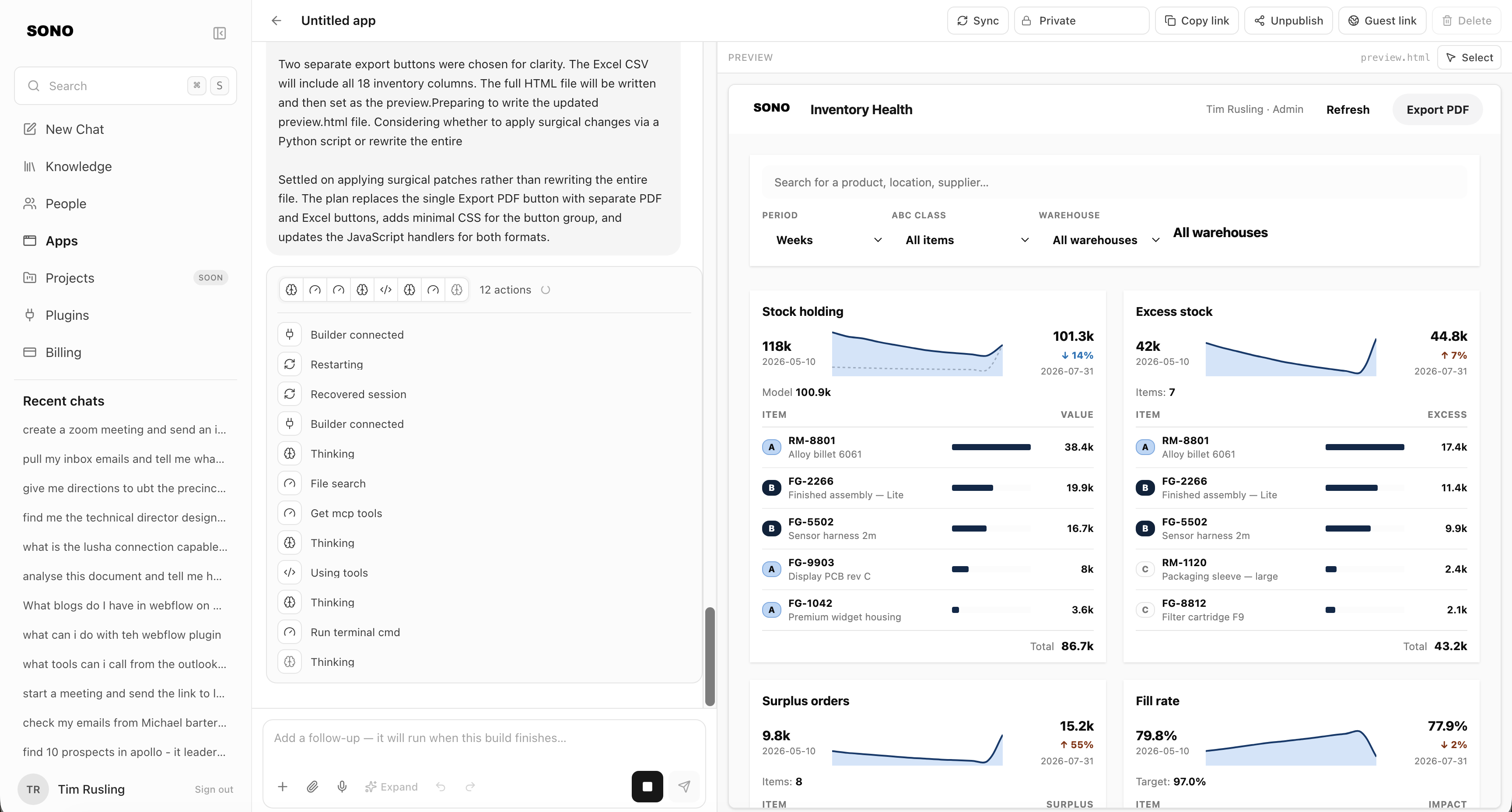Click the gauge icon beside Get mcp tools
1512x812 pixels.
coord(289,513)
